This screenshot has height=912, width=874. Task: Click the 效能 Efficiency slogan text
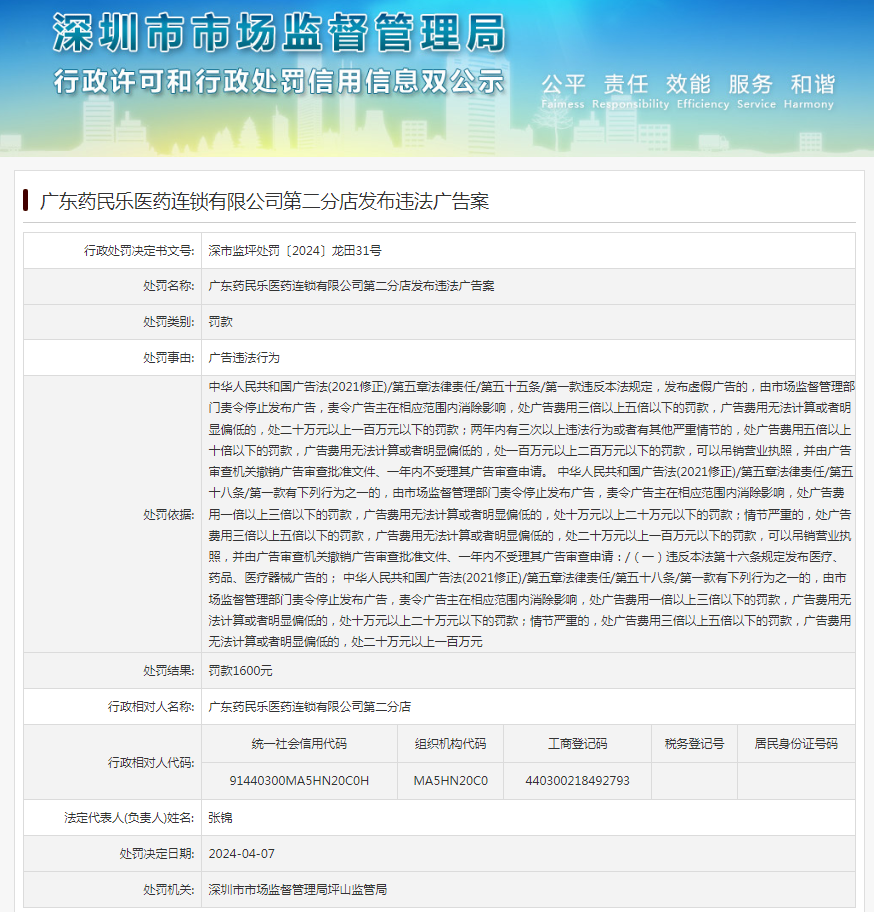pyautogui.click(x=702, y=91)
